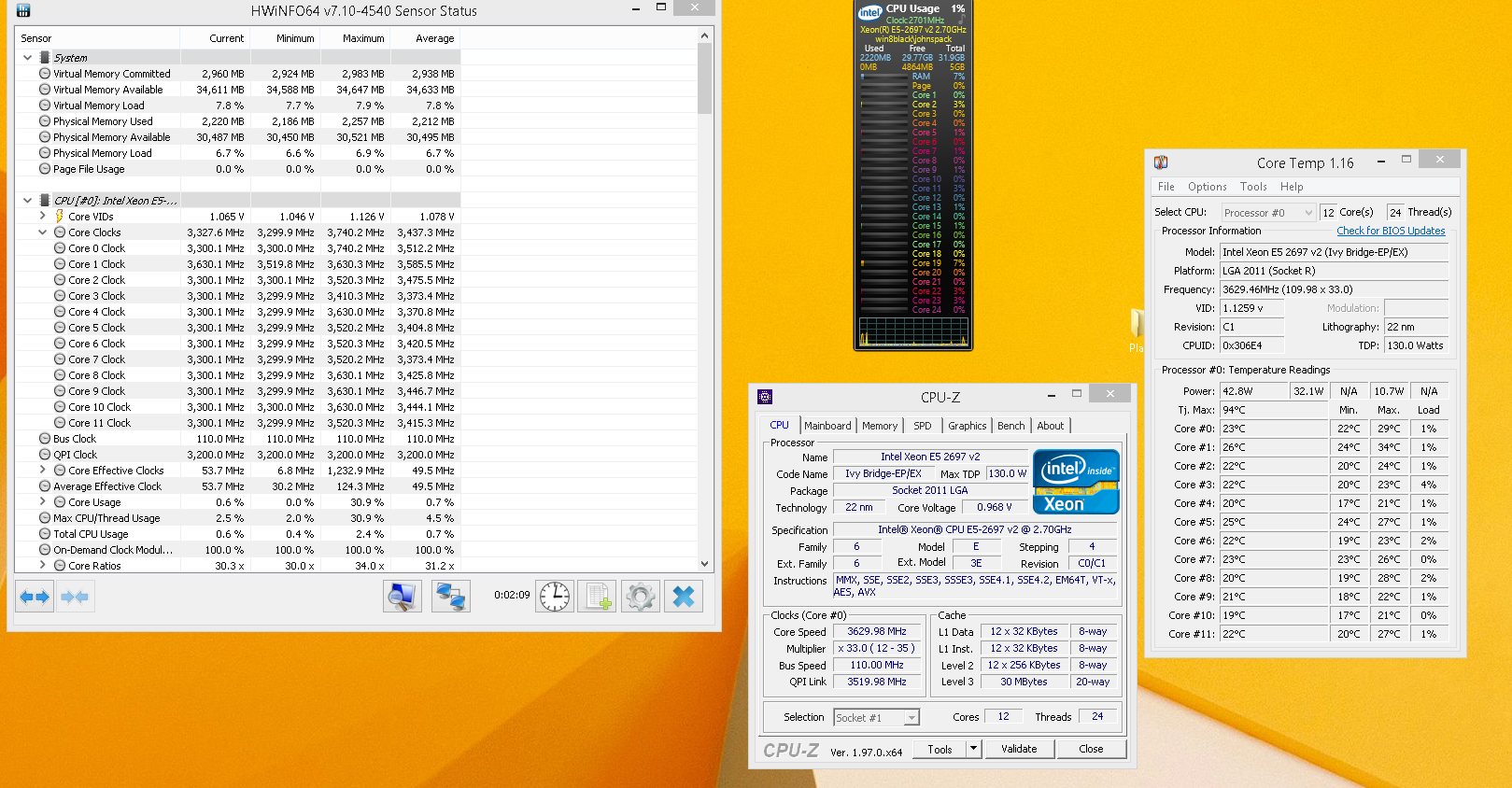The width and height of the screenshot is (1512, 788).
Task: Switch to the Memory tab in CPU-Z
Action: (x=880, y=426)
